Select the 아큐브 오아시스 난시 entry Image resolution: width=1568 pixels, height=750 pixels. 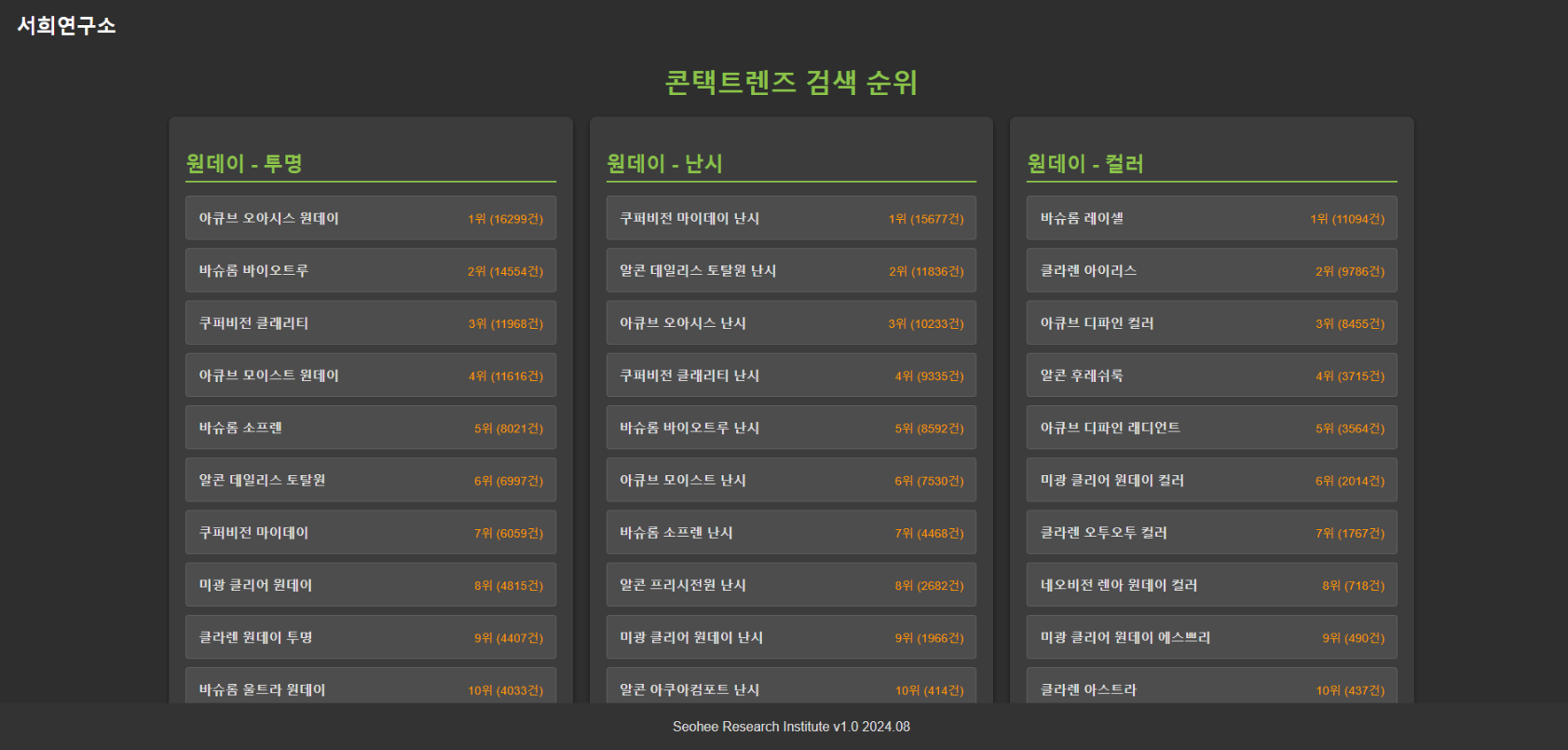[791, 322]
